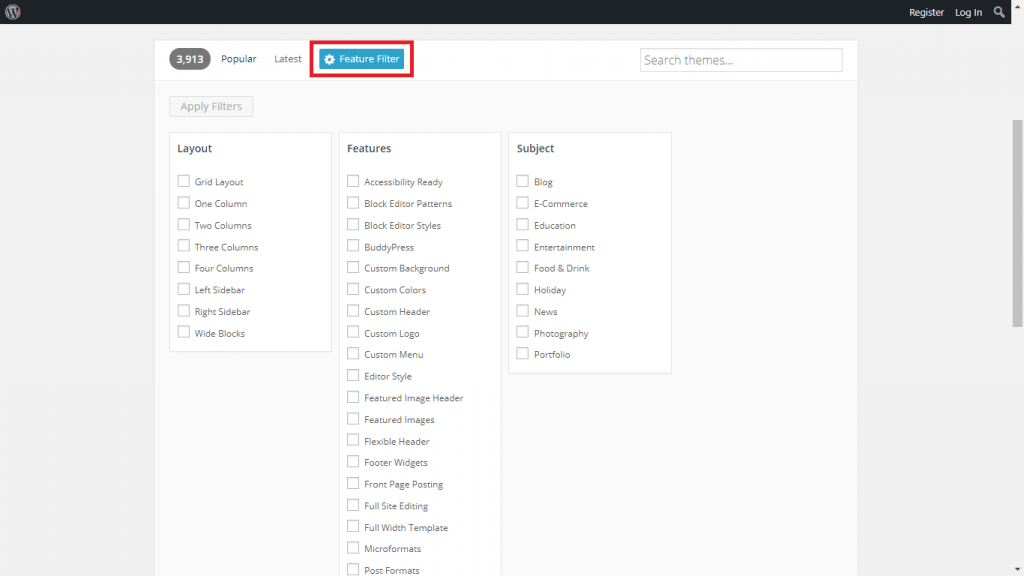Click the Apply Filters button

(211, 106)
